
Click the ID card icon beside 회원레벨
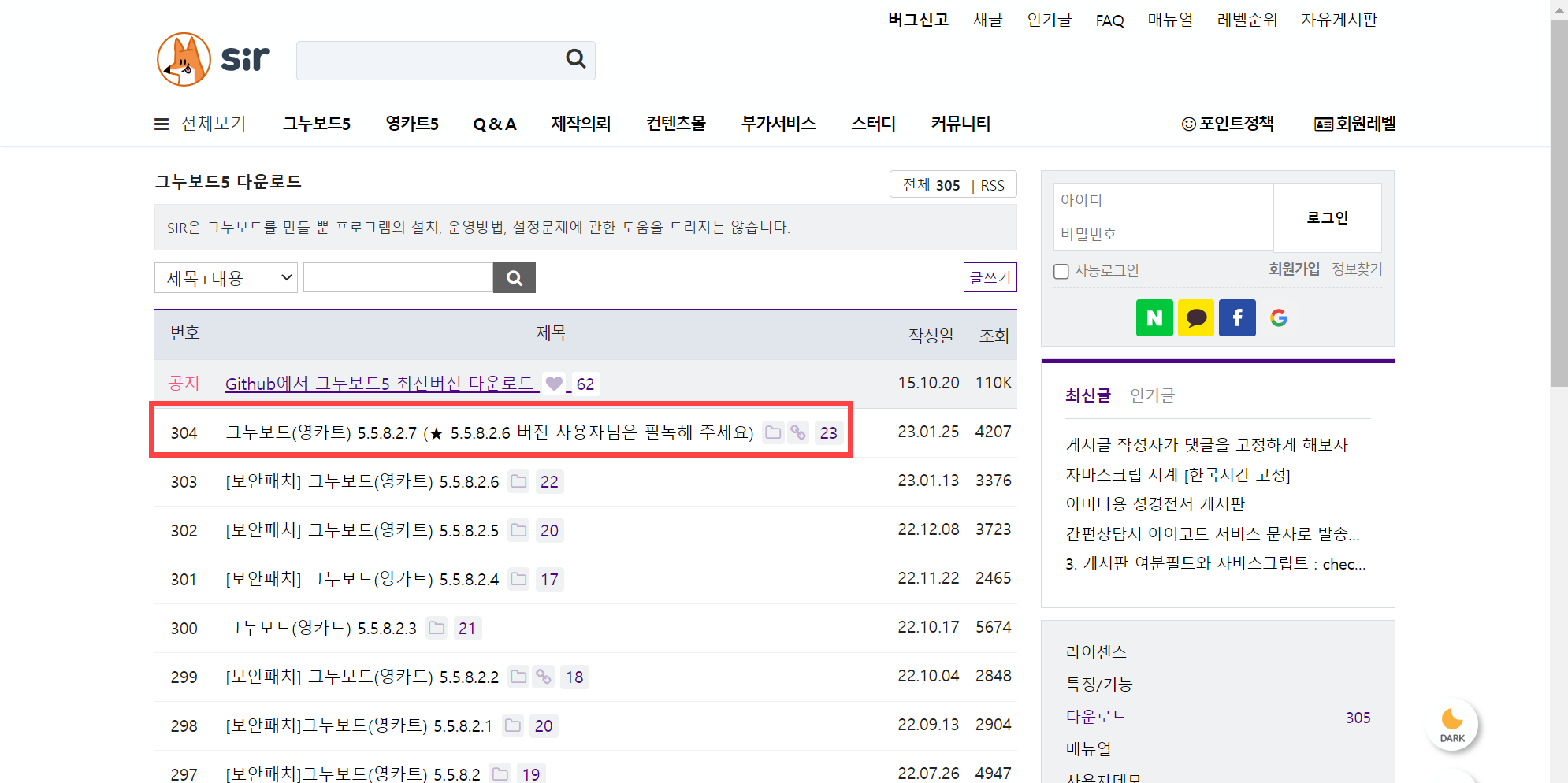pos(1324,124)
